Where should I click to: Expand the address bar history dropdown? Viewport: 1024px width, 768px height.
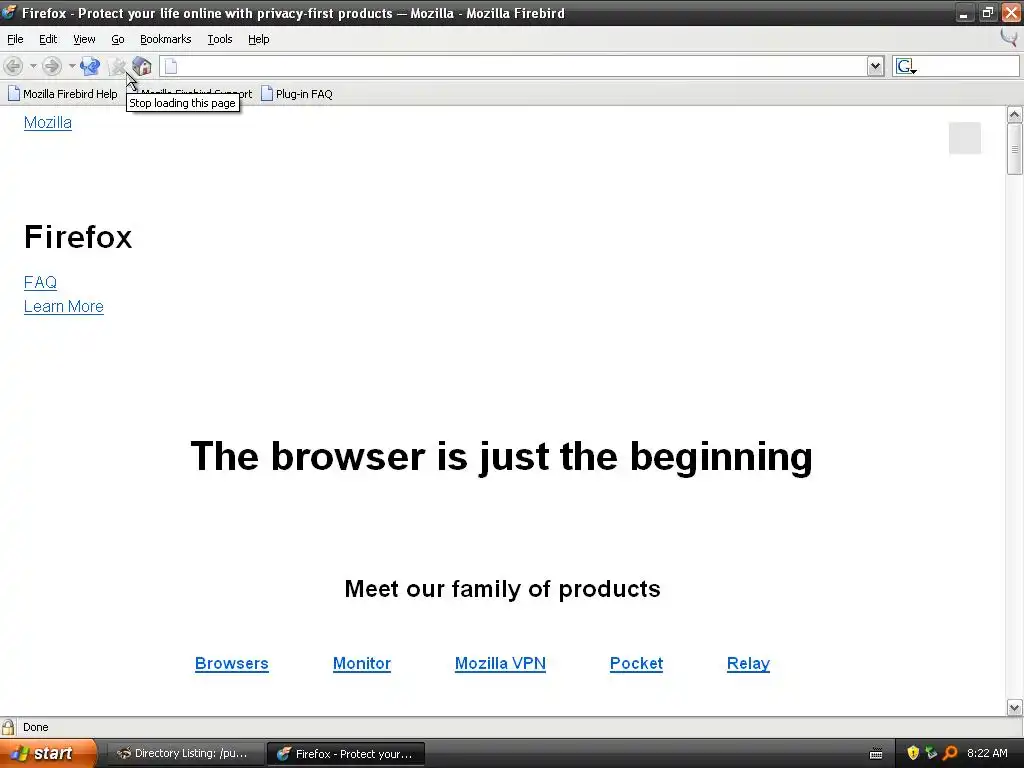(876, 66)
